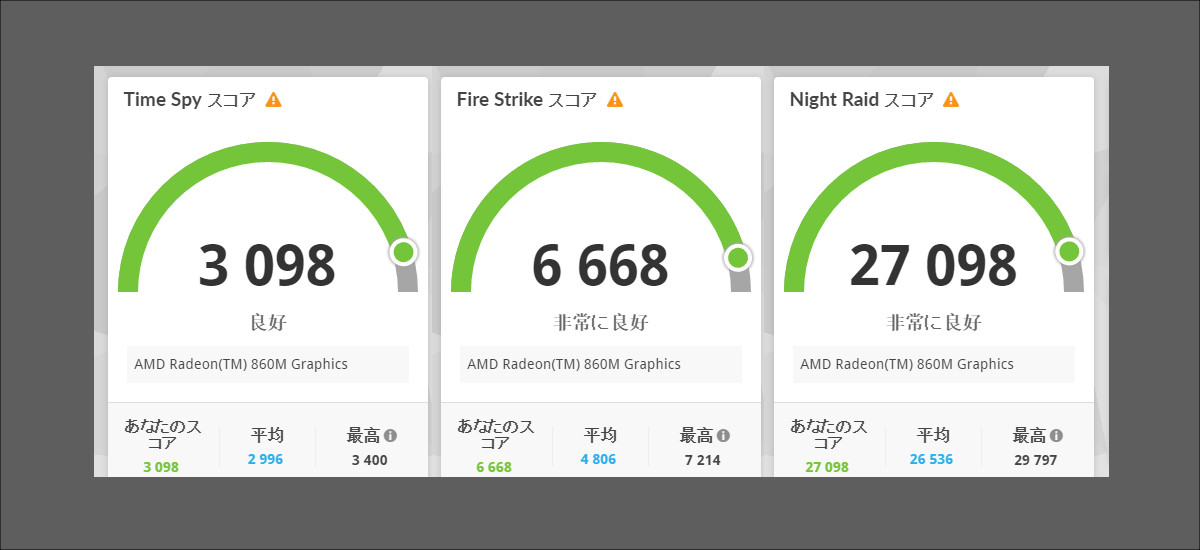Click the Fire Strike gauge knob
Viewport: 1200px width, 550px height.
tap(737, 258)
